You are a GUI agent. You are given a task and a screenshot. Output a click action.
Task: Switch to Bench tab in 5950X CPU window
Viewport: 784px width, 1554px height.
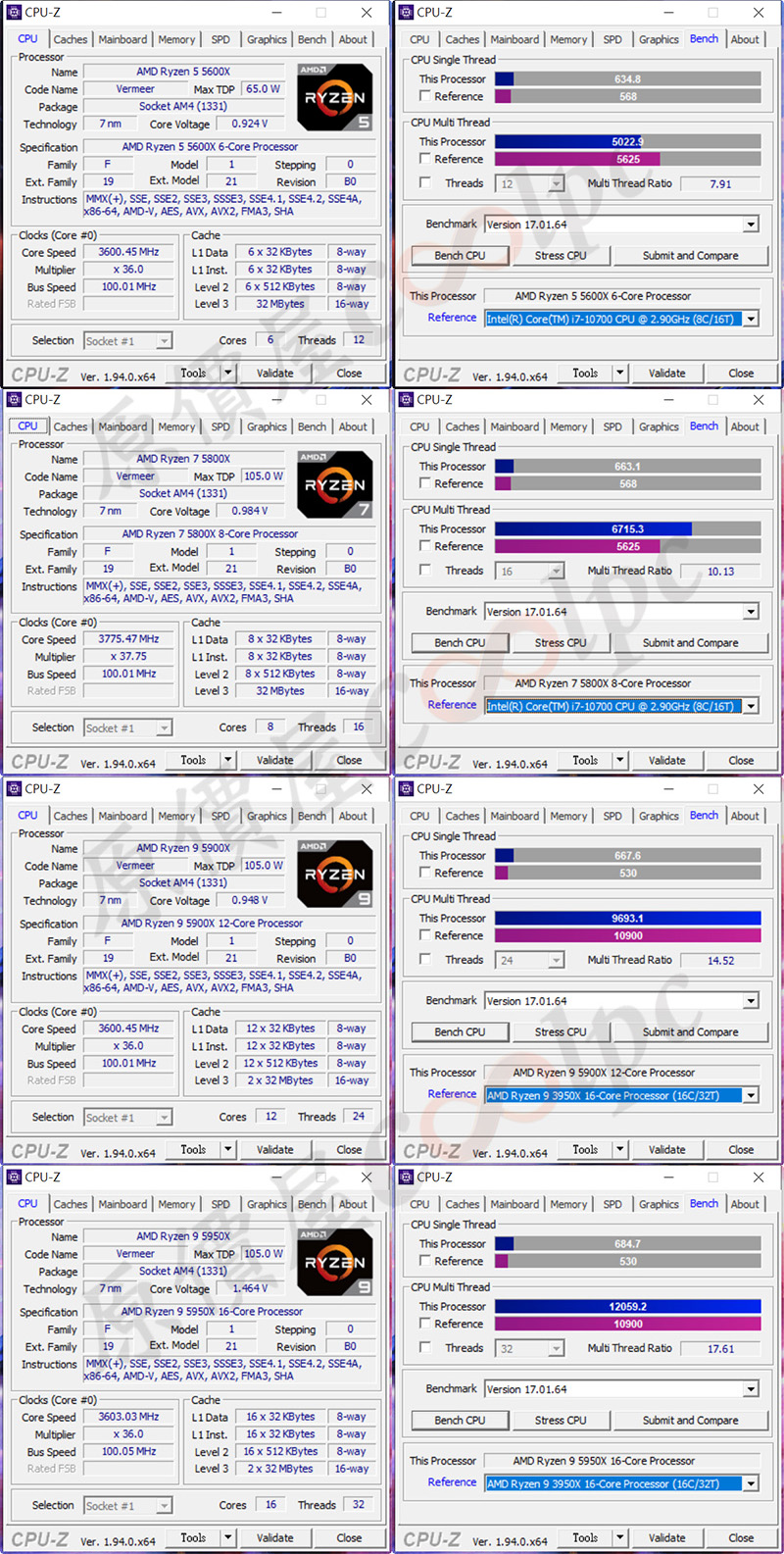point(312,1205)
